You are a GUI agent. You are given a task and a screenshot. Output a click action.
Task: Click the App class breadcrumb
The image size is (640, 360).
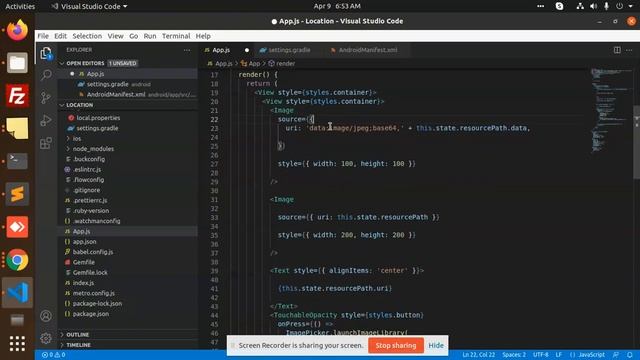tap(251, 63)
